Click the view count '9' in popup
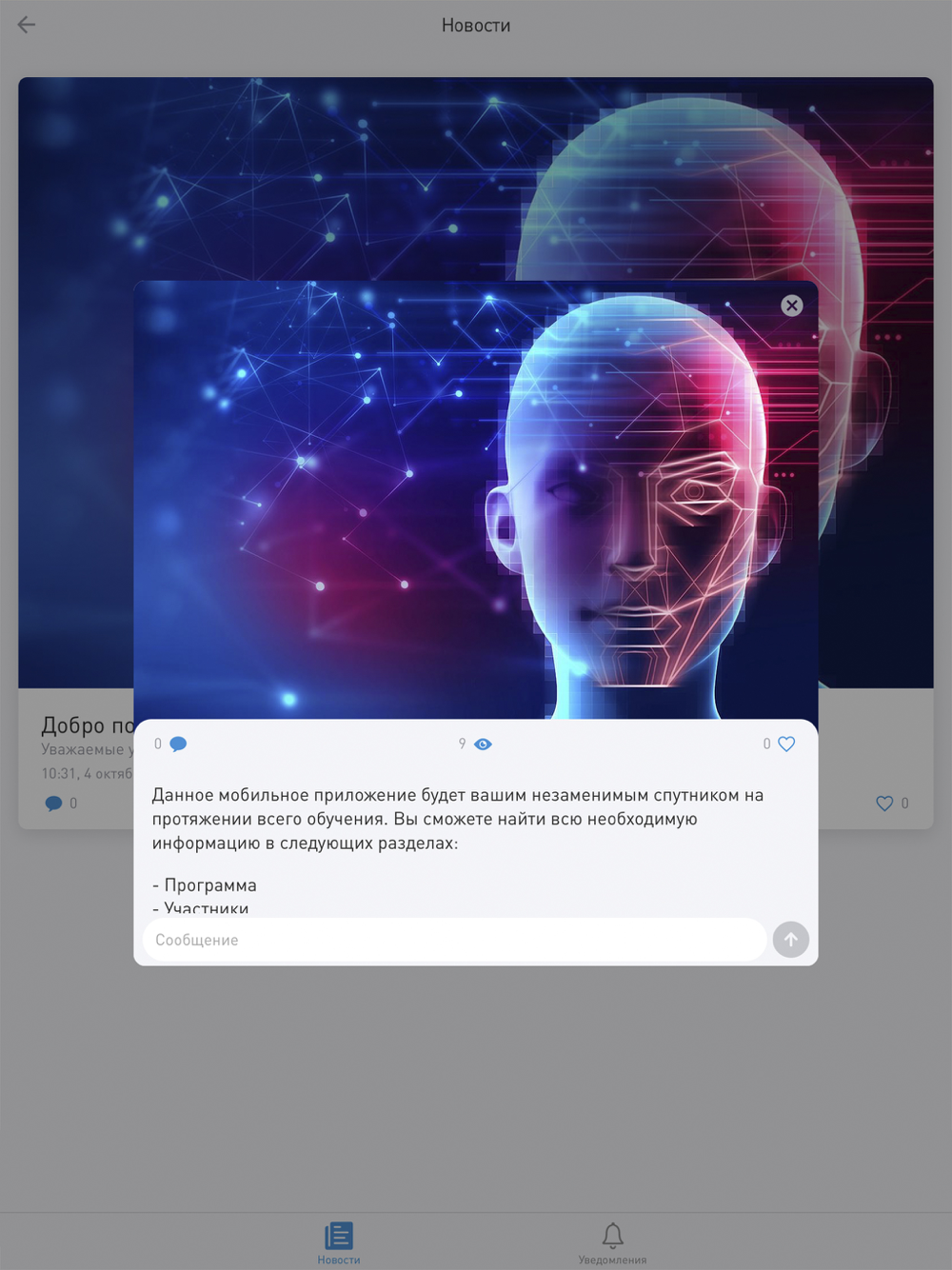This screenshot has width=952, height=1270. tap(463, 744)
